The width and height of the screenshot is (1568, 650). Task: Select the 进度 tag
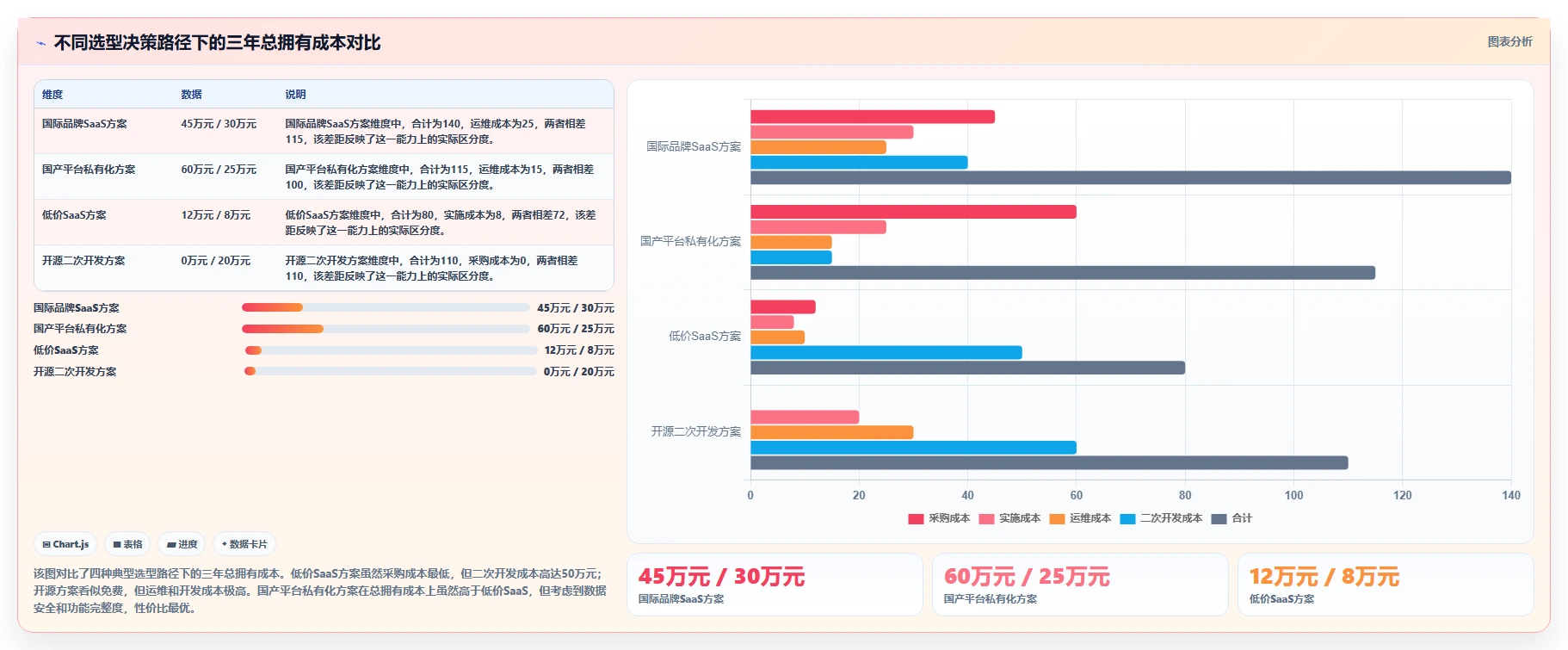[182, 544]
